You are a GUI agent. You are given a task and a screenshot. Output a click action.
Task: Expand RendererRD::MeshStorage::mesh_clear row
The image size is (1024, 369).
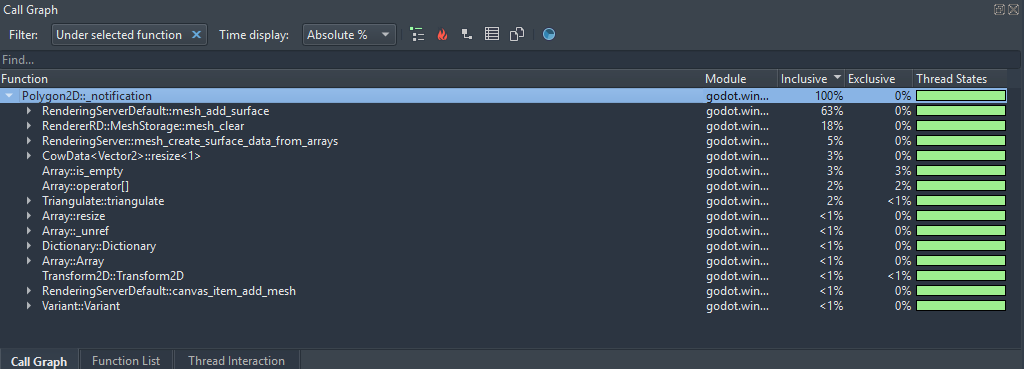pyautogui.click(x=29, y=126)
